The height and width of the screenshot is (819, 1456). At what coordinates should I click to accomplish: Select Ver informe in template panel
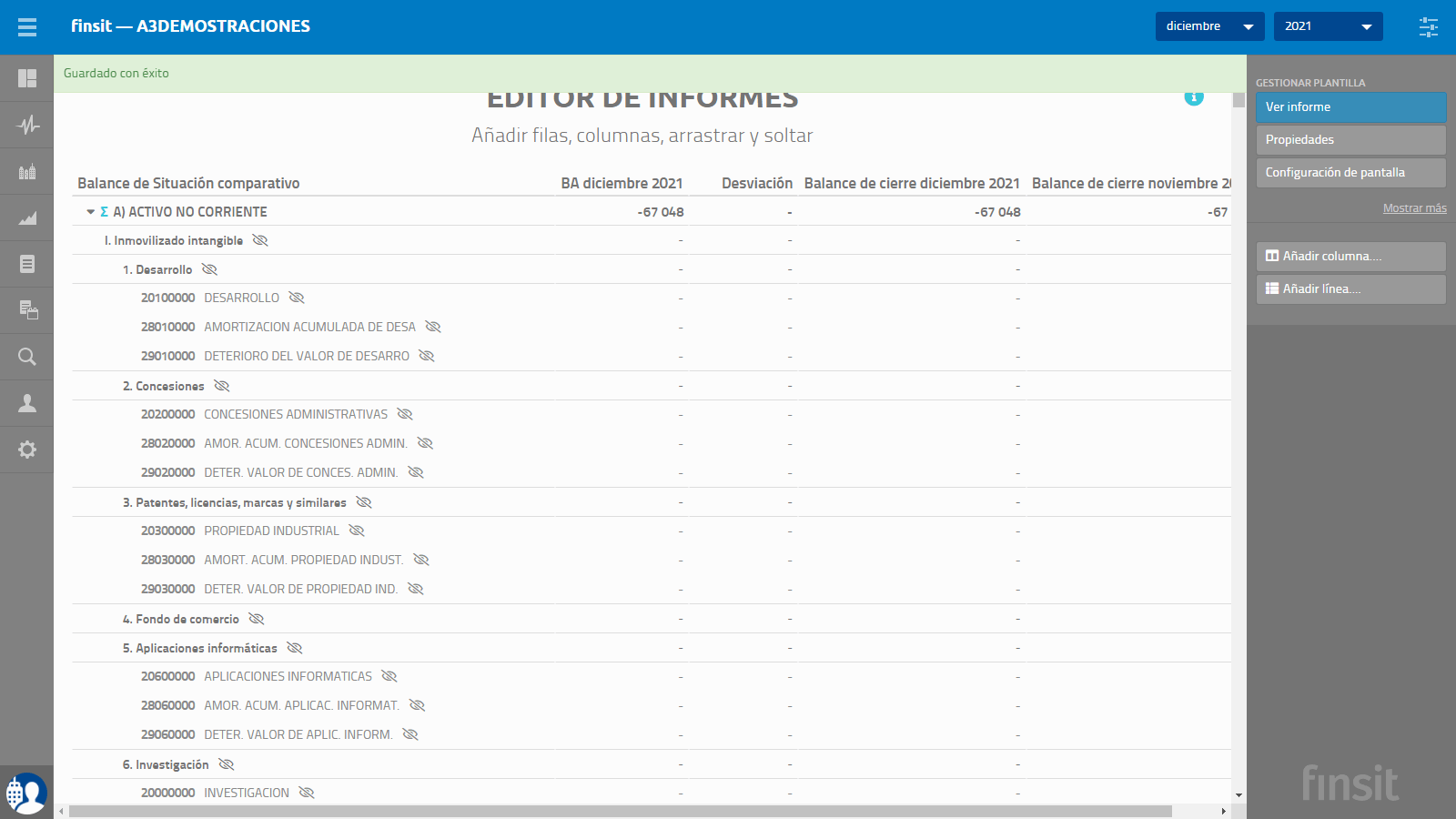[x=1351, y=107]
